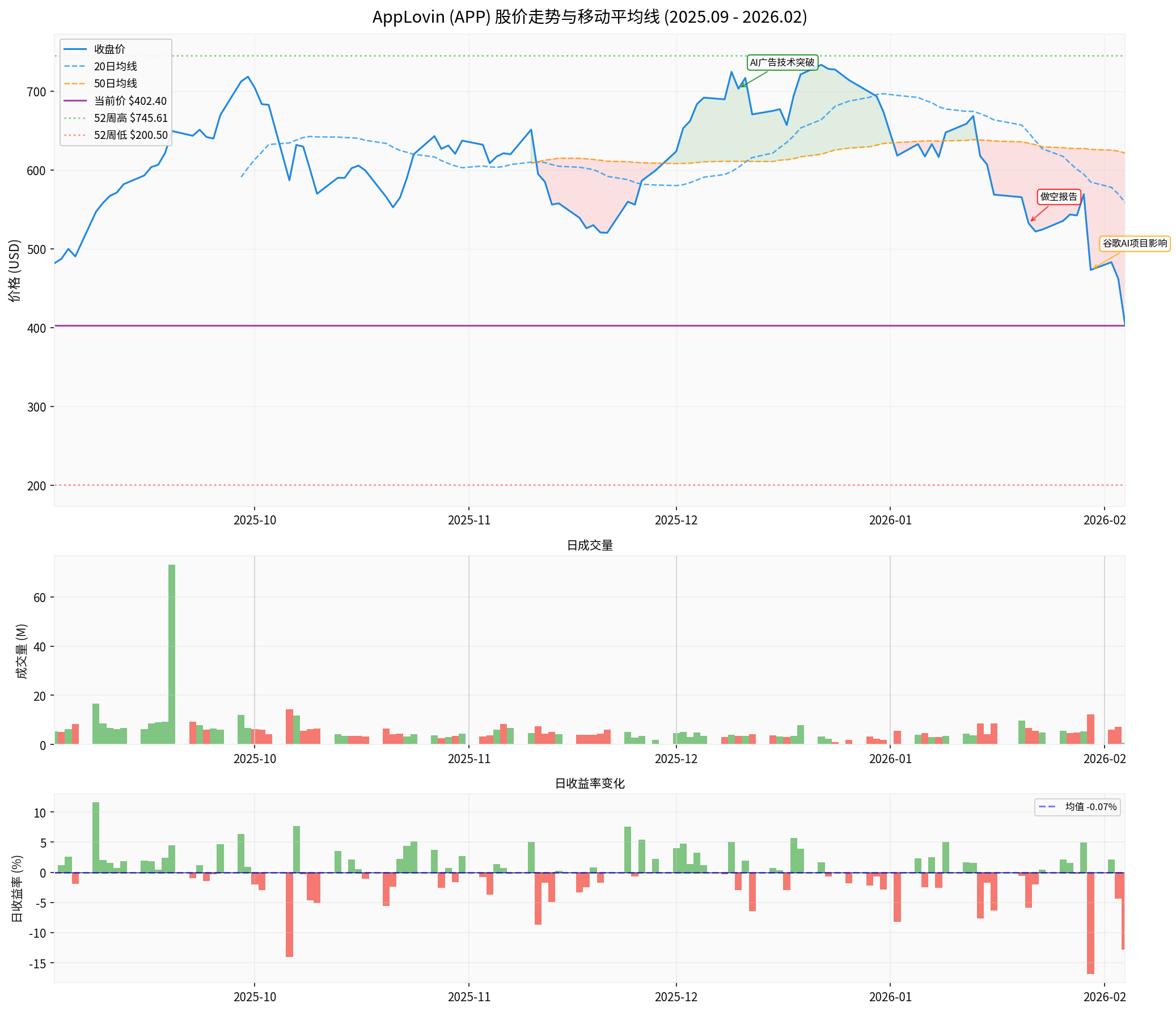The height and width of the screenshot is (1012, 1176).
Task: Click the 日收益率 (%) axis label
Action: coord(17,888)
